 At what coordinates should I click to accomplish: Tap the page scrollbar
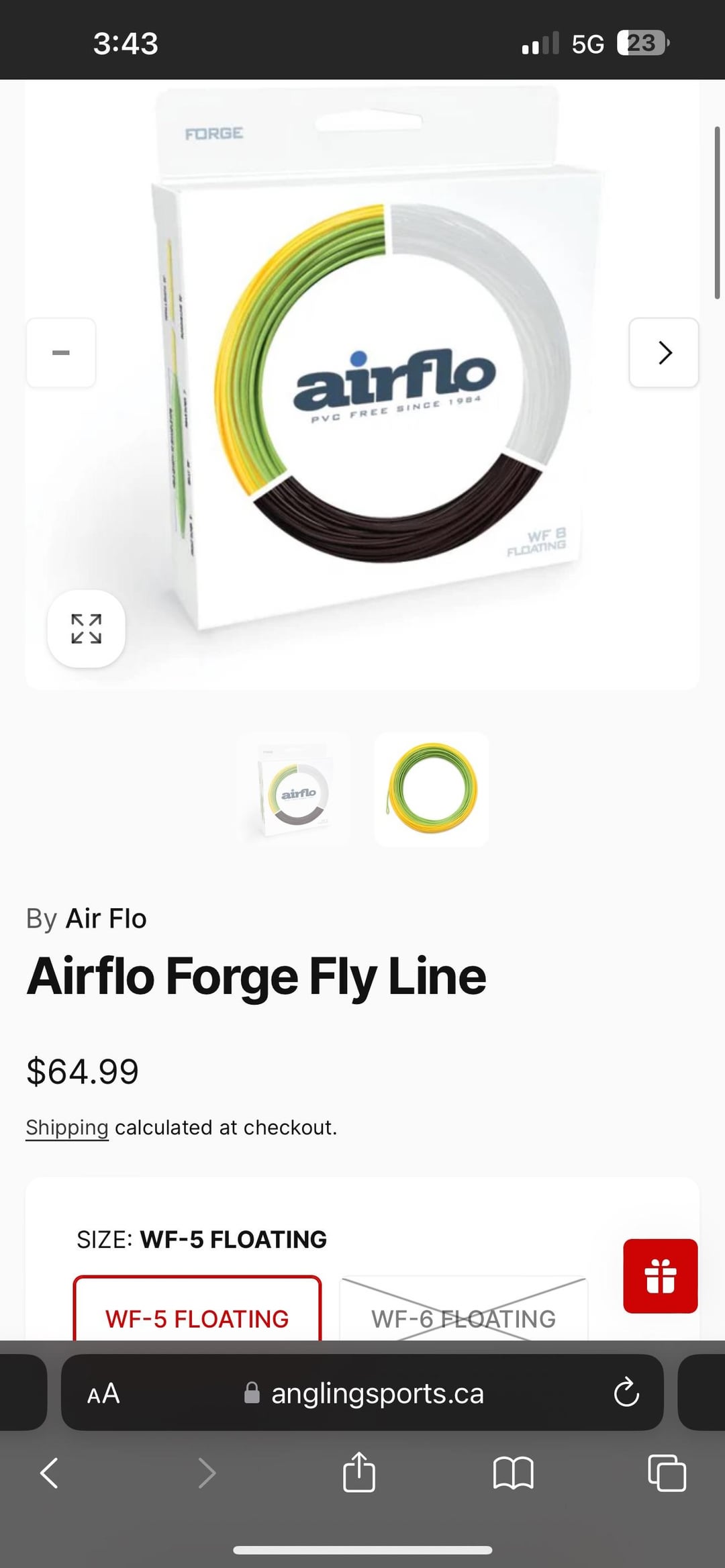point(717,212)
